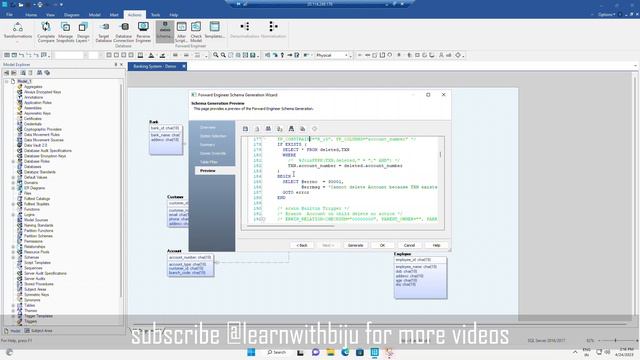Image resolution: width=640 pixels, height=360 pixels.
Task: Select Sequences in Model Explorer
Action: pyautogui.click(x=33, y=268)
